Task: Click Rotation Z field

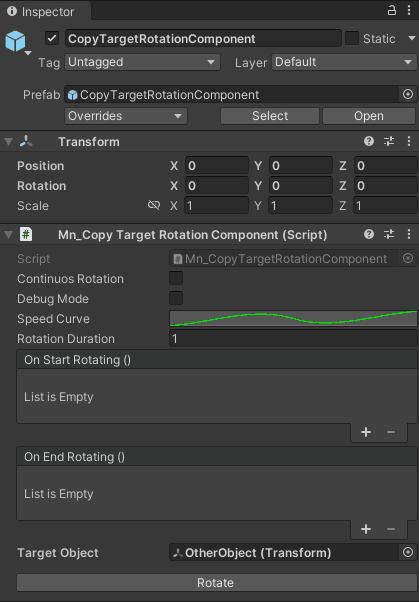Action: 385,185
